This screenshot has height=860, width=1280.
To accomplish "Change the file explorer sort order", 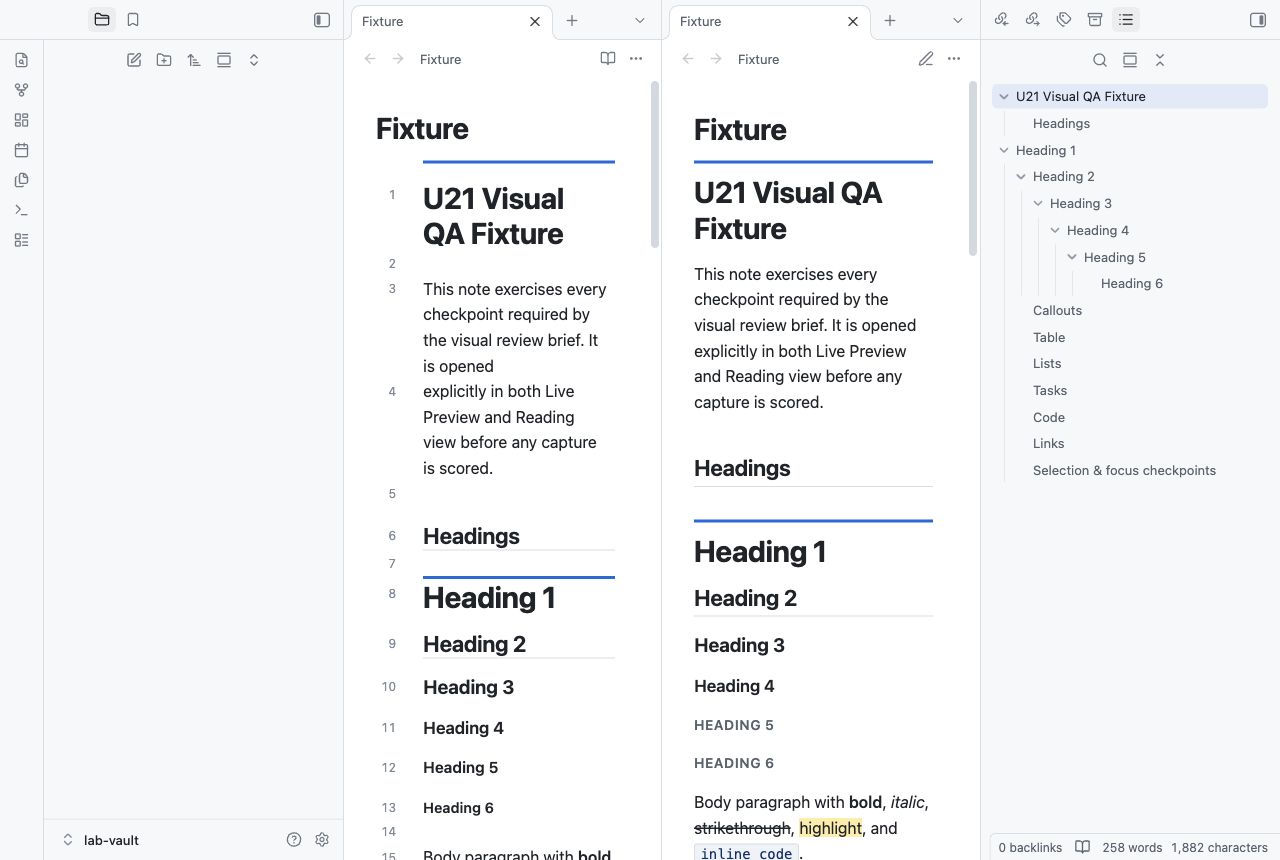I will click(194, 60).
